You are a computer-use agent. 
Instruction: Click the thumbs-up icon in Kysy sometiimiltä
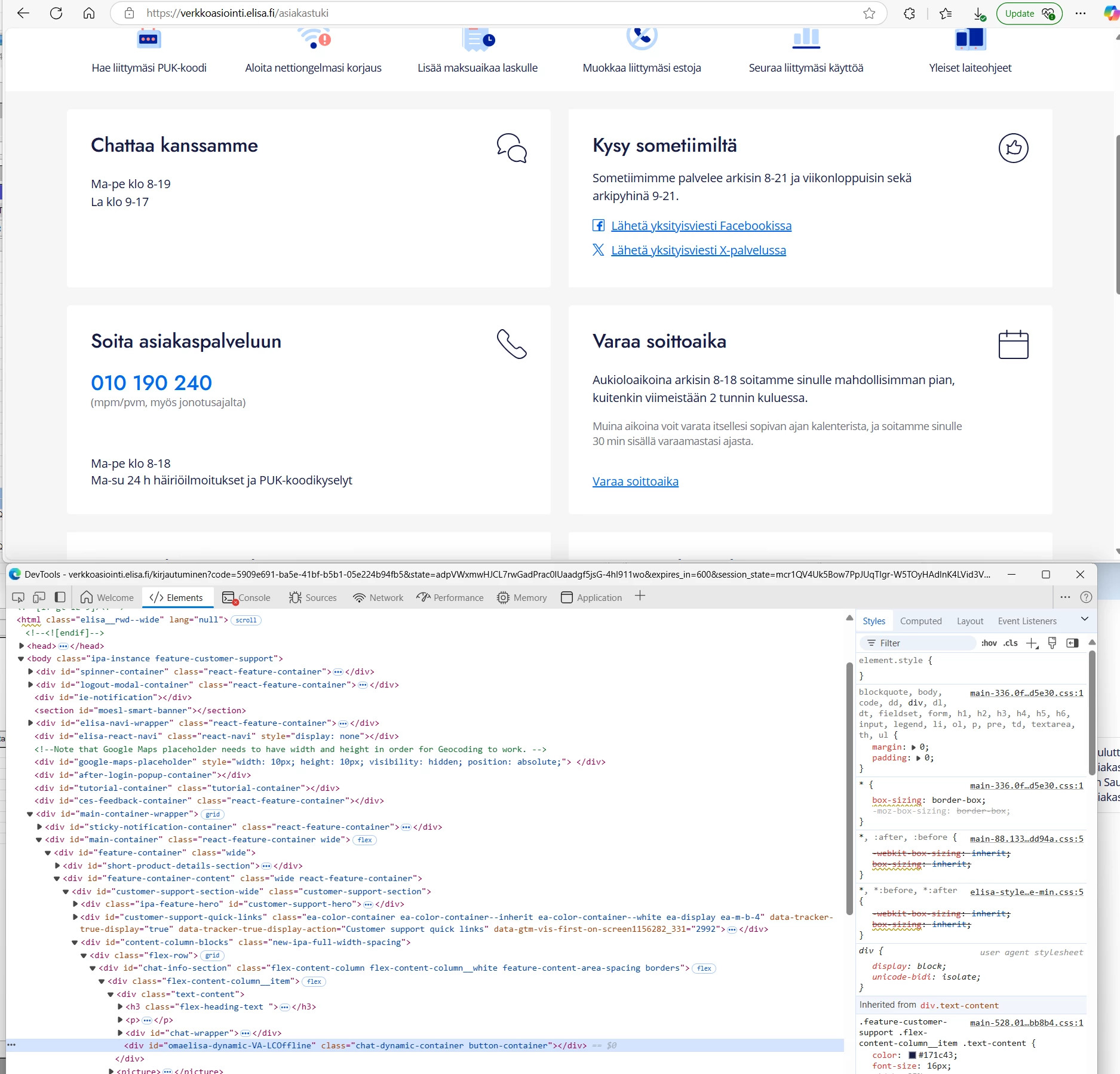pyautogui.click(x=1014, y=148)
